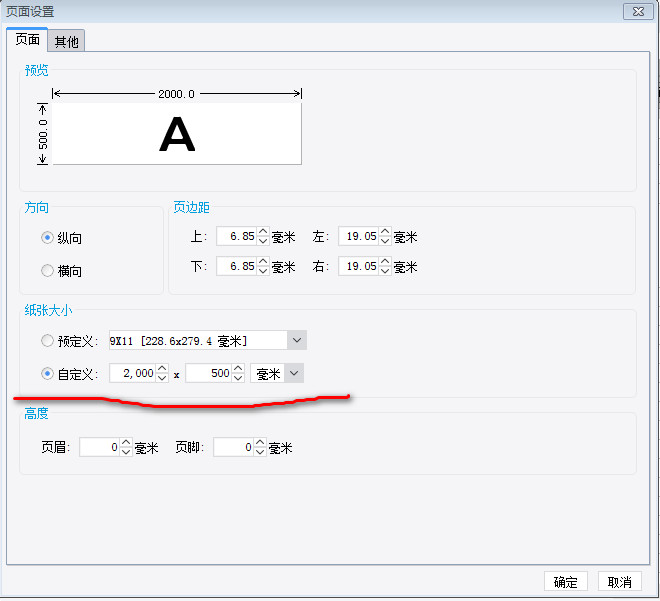The width and height of the screenshot is (660, 601).
Task: Open predefined paper size dropdown 9X11
Action: [297, 340]
